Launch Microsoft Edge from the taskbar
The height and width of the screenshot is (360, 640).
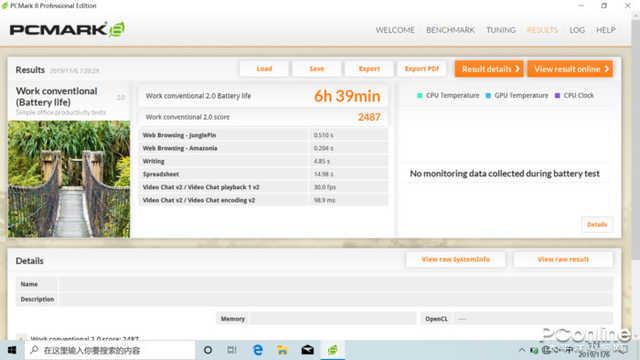click(258, 350)
